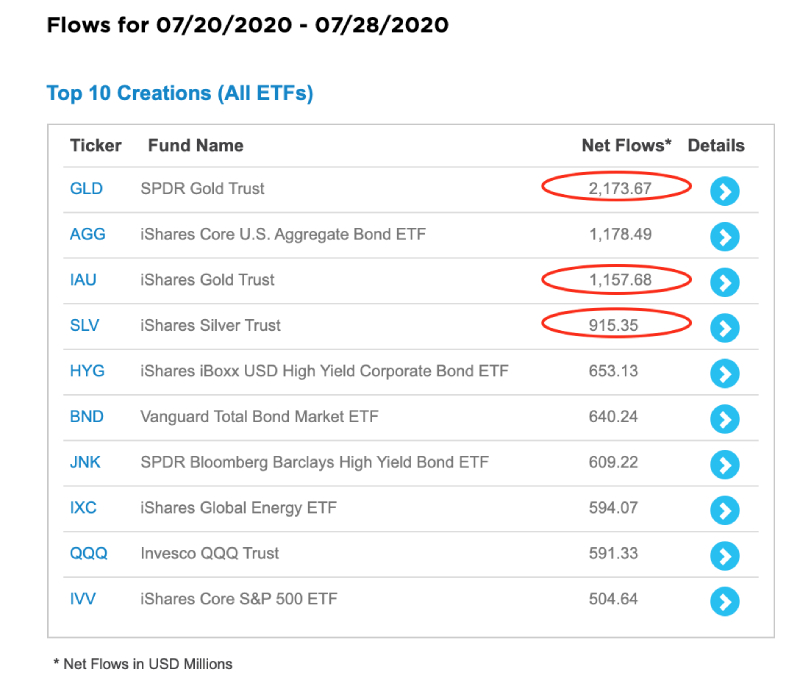Open details arrow for GLD row
The image size is (800, 700).
(724, 190)
